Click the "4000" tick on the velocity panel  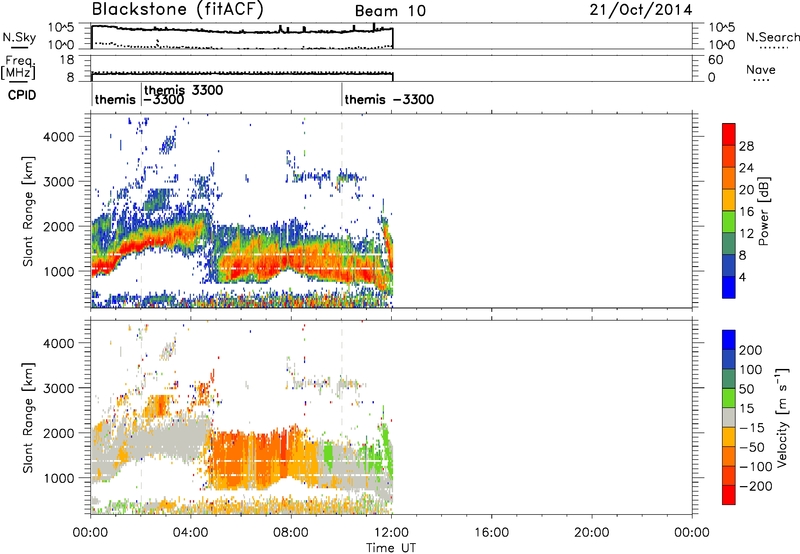click(x=59, y=343)
